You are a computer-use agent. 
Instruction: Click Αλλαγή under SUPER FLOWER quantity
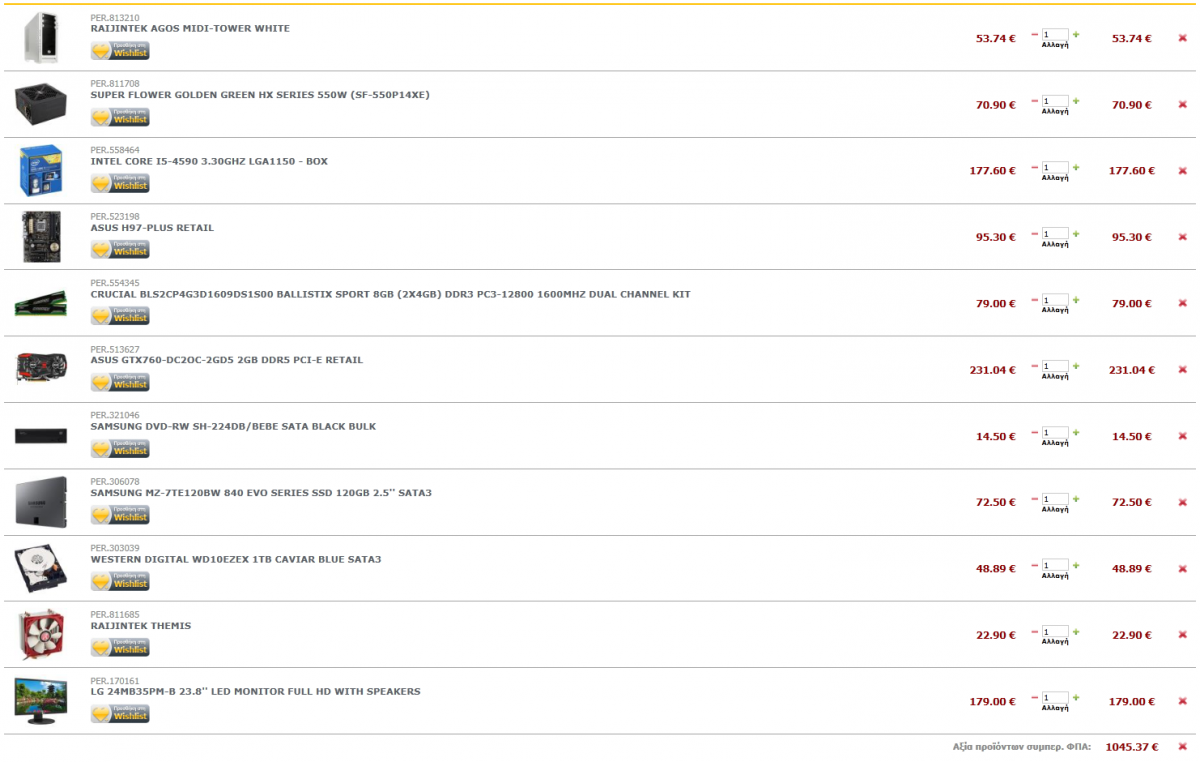(x=1055, y=112)
